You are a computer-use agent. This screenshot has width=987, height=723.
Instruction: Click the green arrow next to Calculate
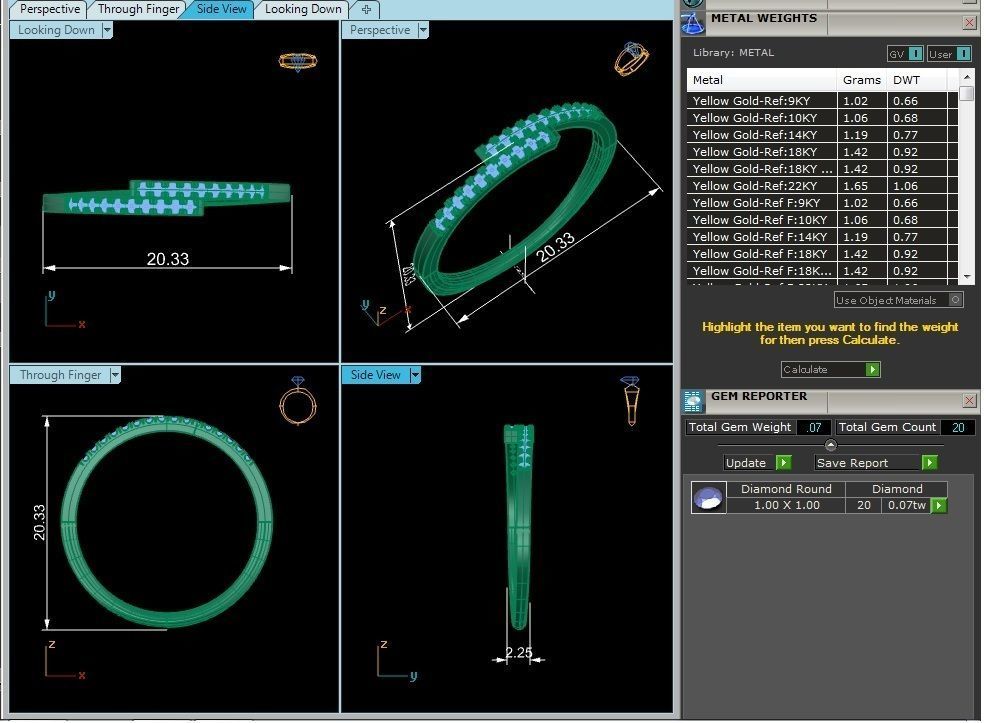click(x=872, y=369)
